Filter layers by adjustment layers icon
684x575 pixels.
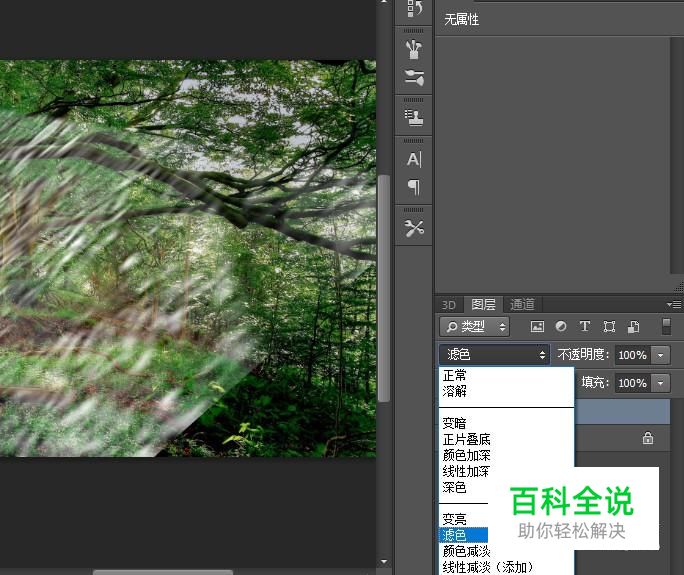[561, 326]
